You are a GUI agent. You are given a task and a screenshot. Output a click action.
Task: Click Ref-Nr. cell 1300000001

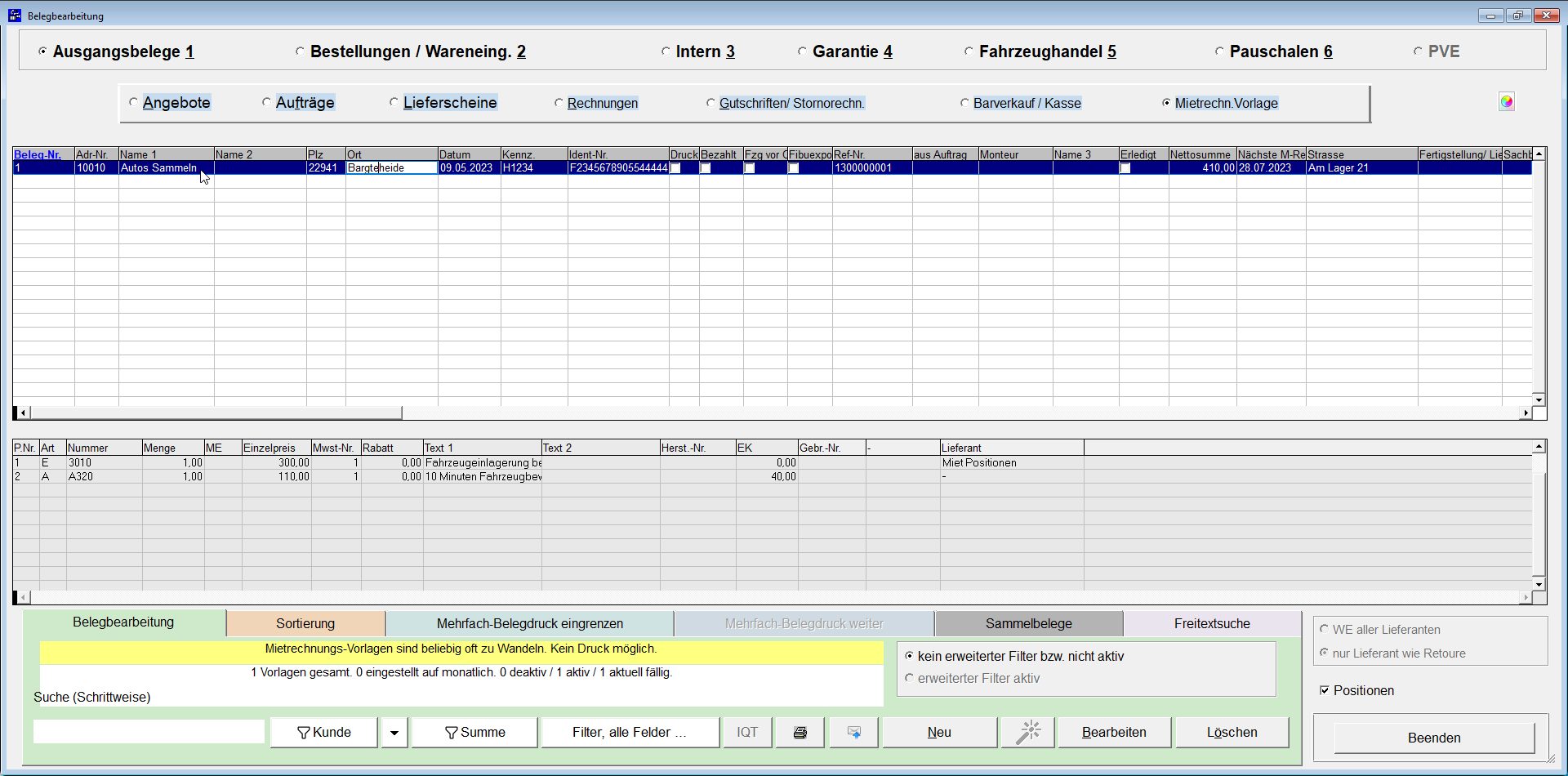(872, 168)
